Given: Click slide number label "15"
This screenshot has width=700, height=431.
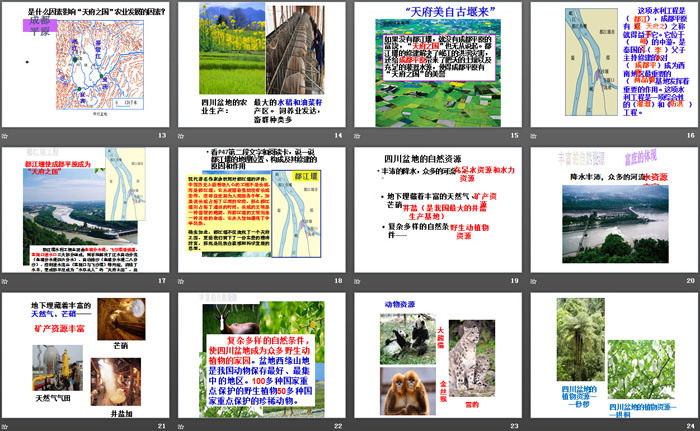Looking at the screenshot, I should tap(515, 135).
